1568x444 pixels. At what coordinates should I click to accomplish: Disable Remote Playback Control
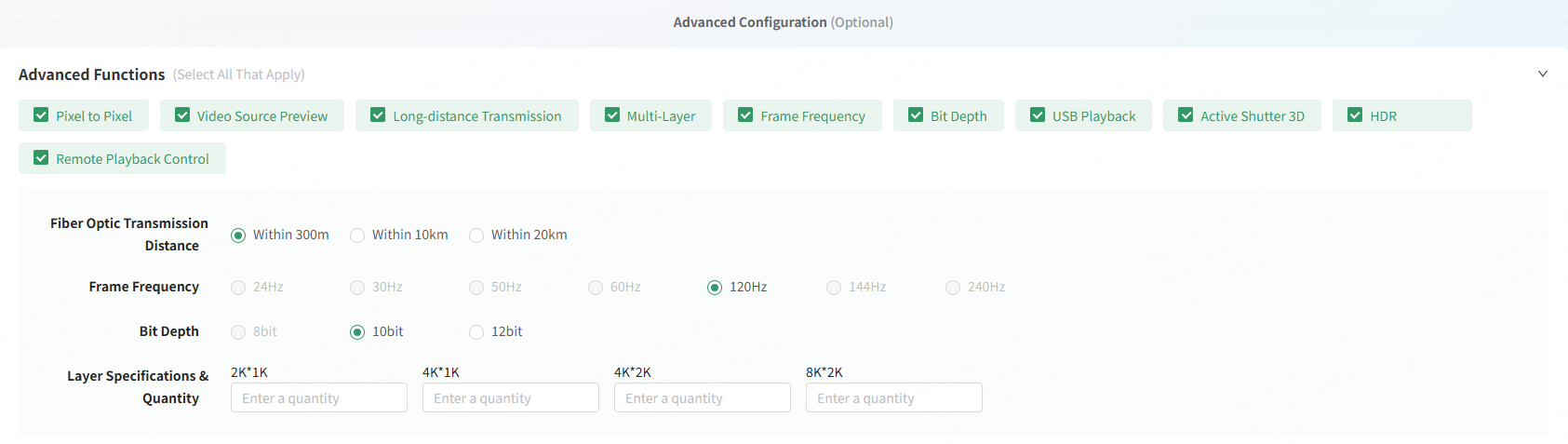[41, 158]
